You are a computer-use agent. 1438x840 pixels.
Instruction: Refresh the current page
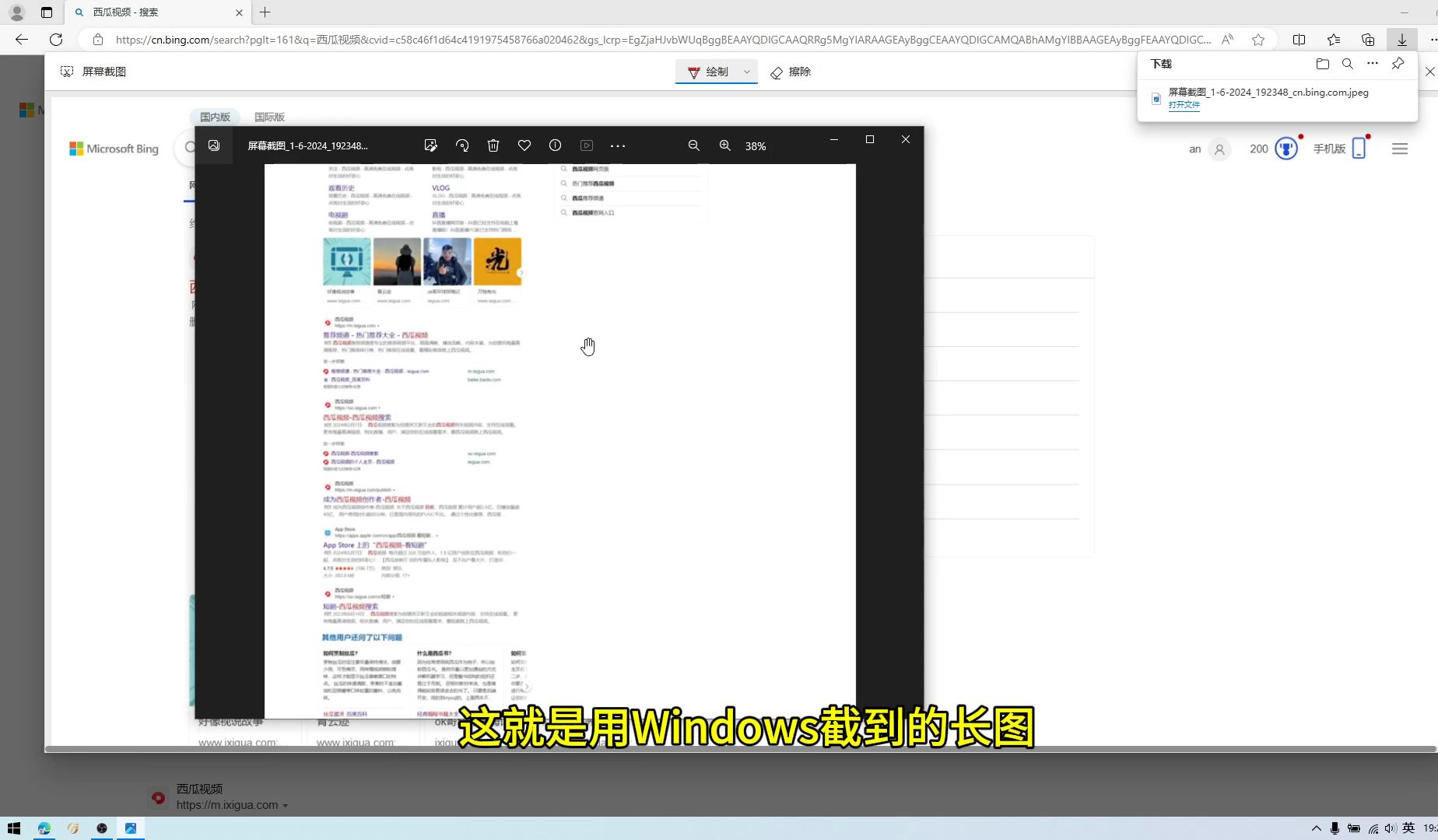pyautogui.click(x=56, y=40)
